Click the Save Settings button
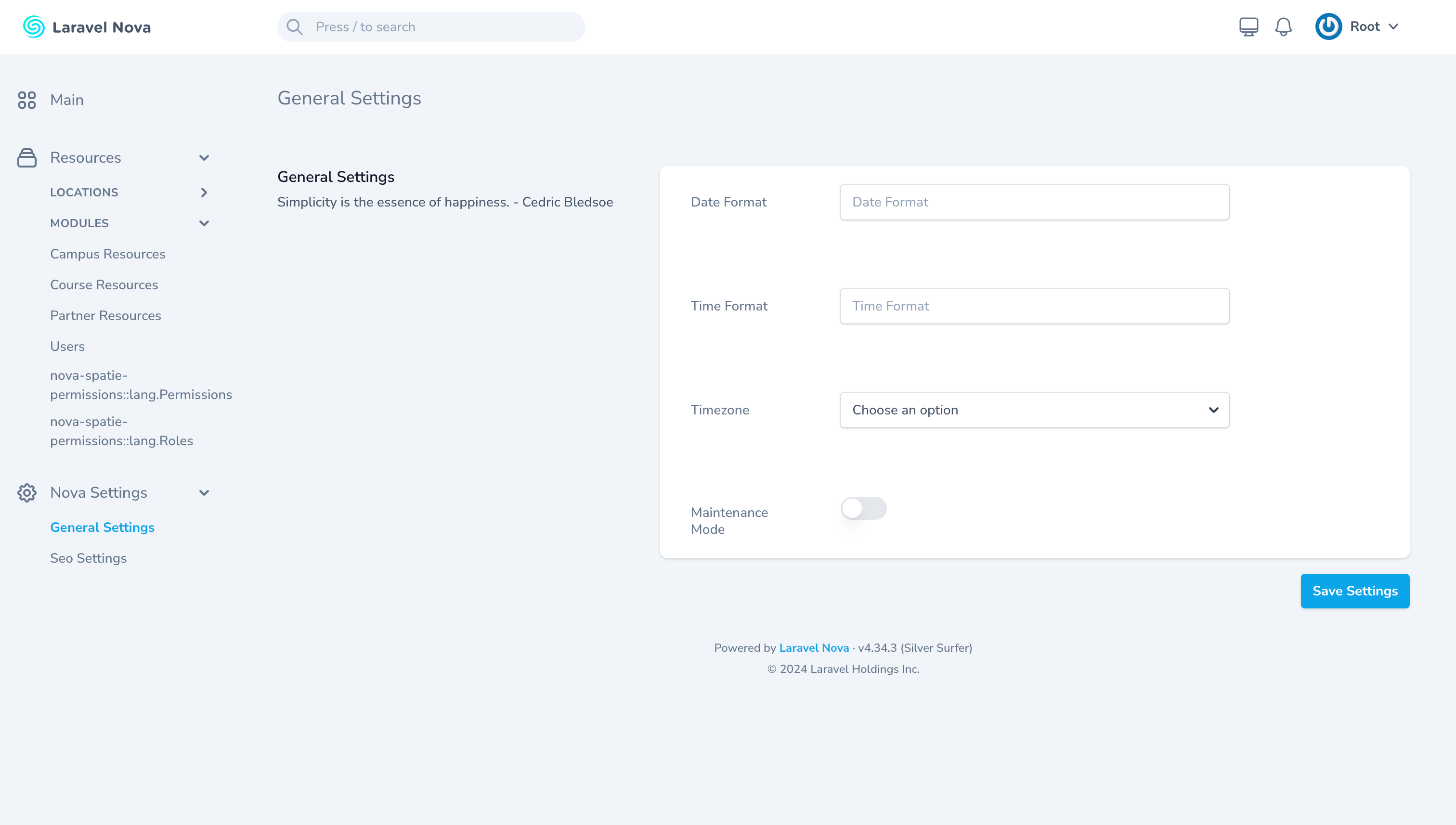 [x=1354, y=591]
